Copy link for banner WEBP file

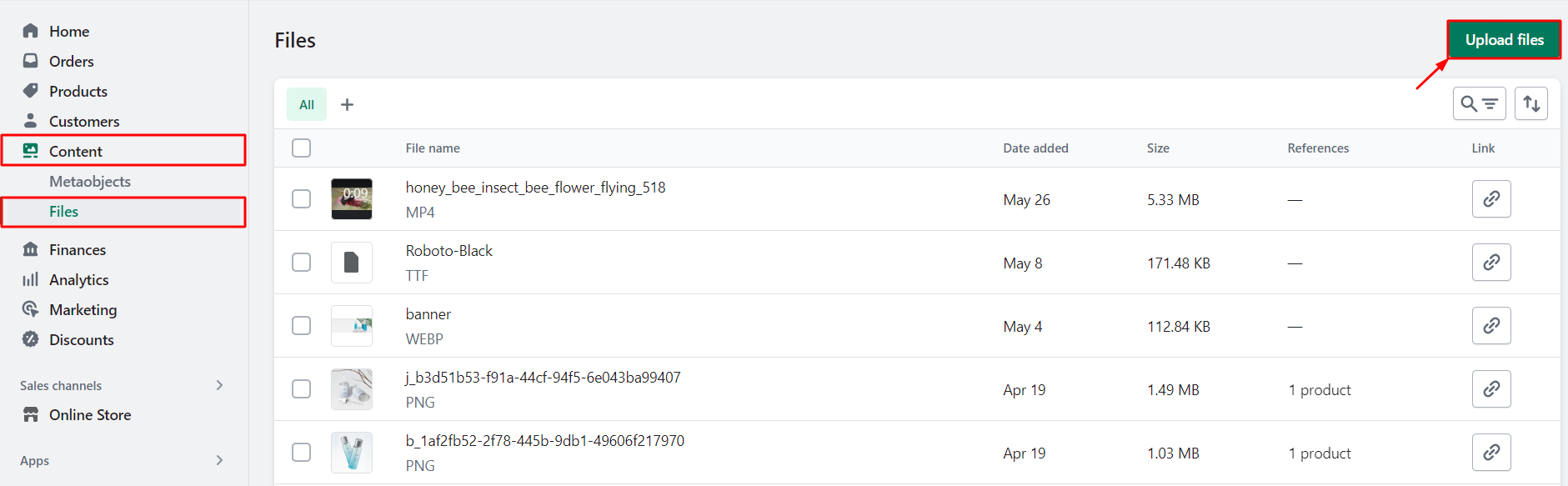point(1491,326)
